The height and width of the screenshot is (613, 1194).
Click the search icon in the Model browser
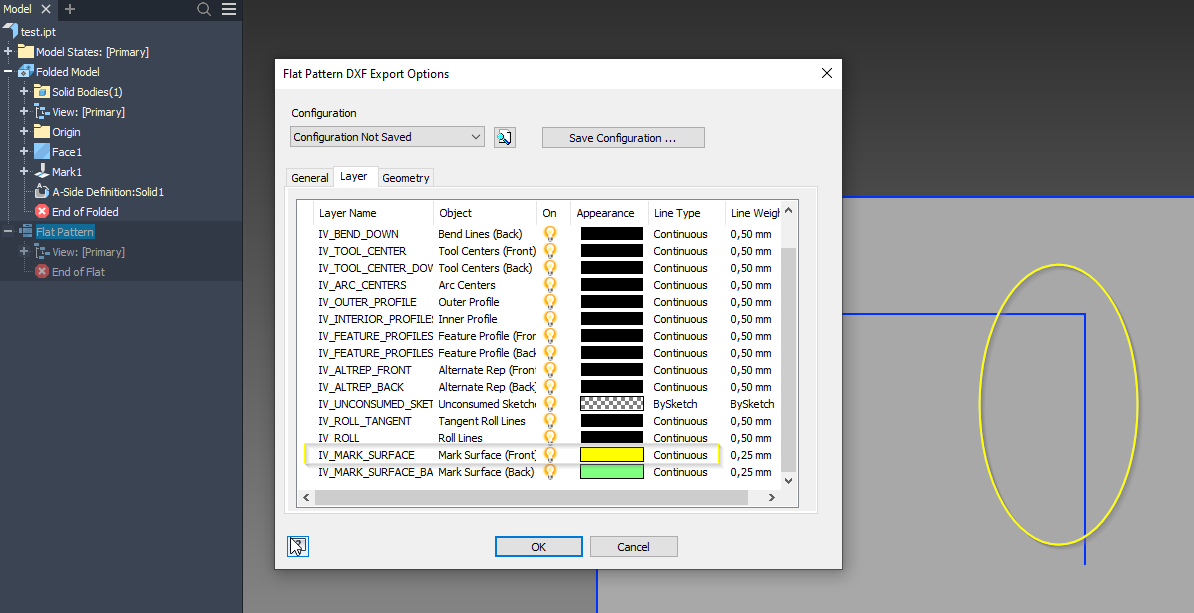204,9
